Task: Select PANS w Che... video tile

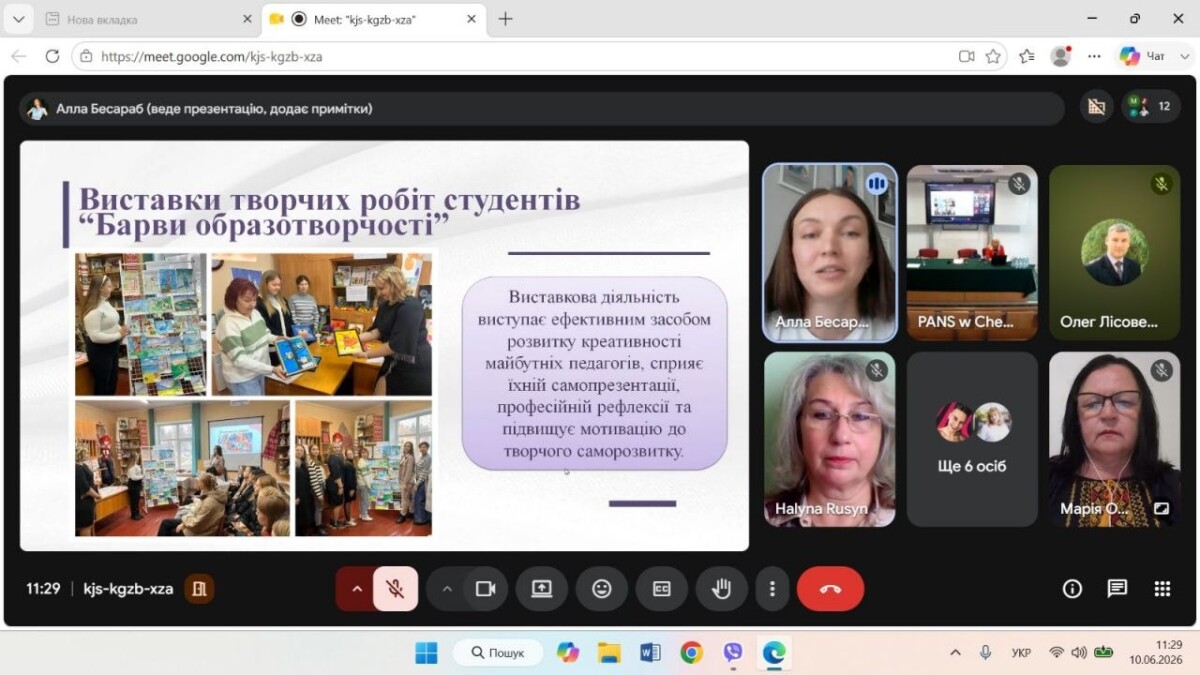Action: [x=972, y=253]
